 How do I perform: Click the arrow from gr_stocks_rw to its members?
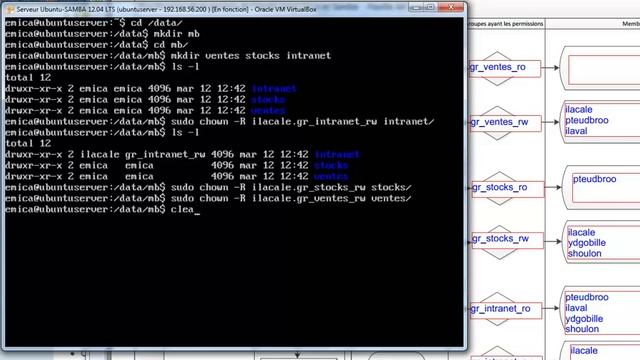pyautogui.click(x=553, y=242)
